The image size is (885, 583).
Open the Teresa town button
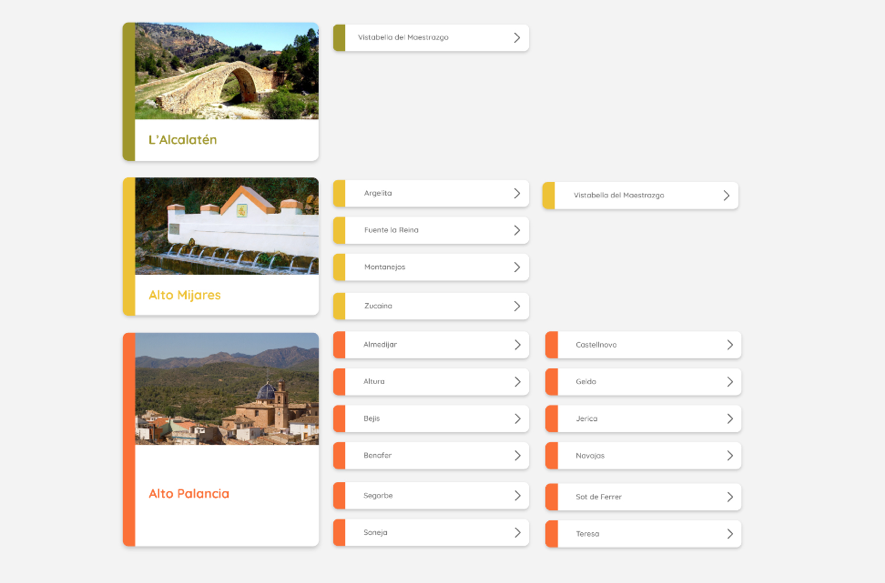coord(643,534)
